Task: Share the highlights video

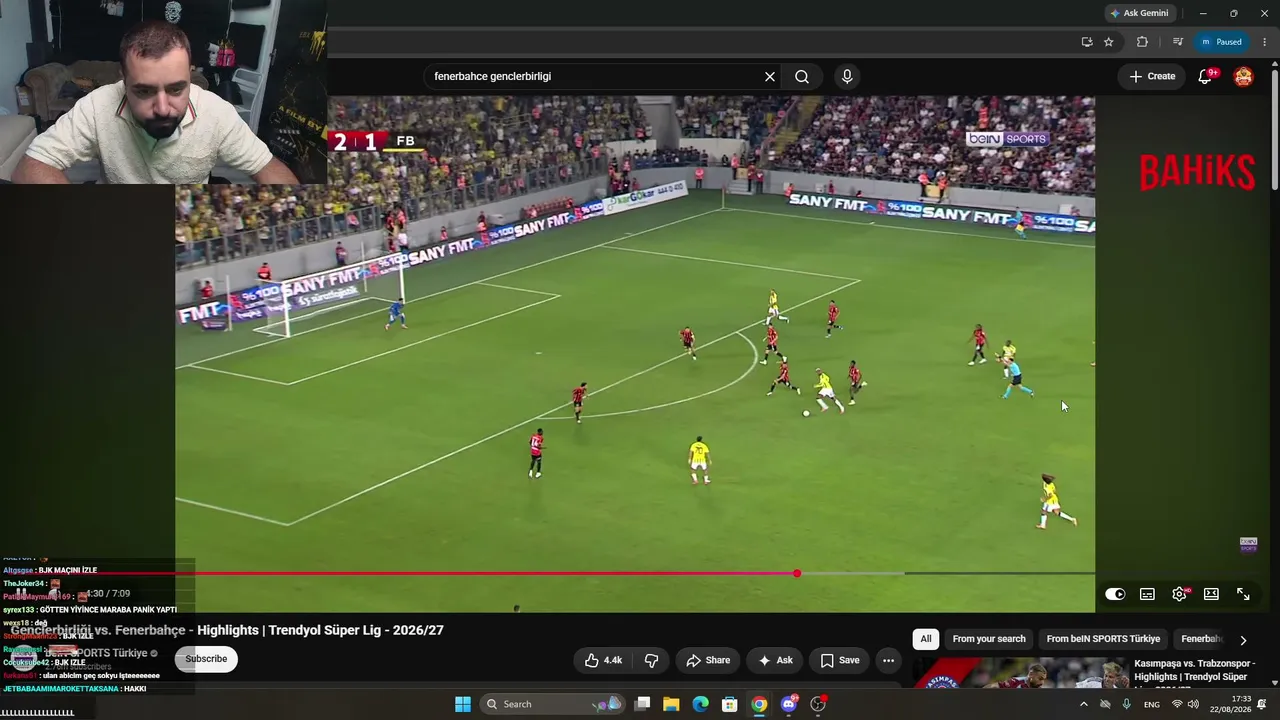Action: [x=708, y=660]
